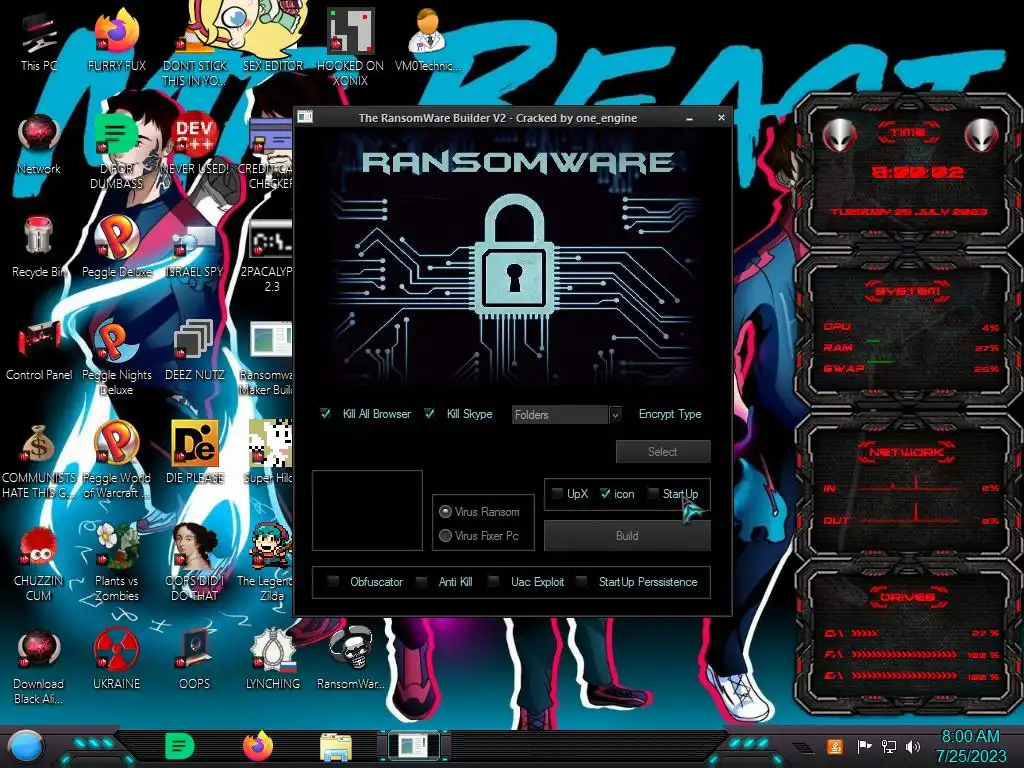Select the HOOKED ON XONIX desktop icon
The width and height of the screenshot is (1024, 768).
tap(350, 47)
